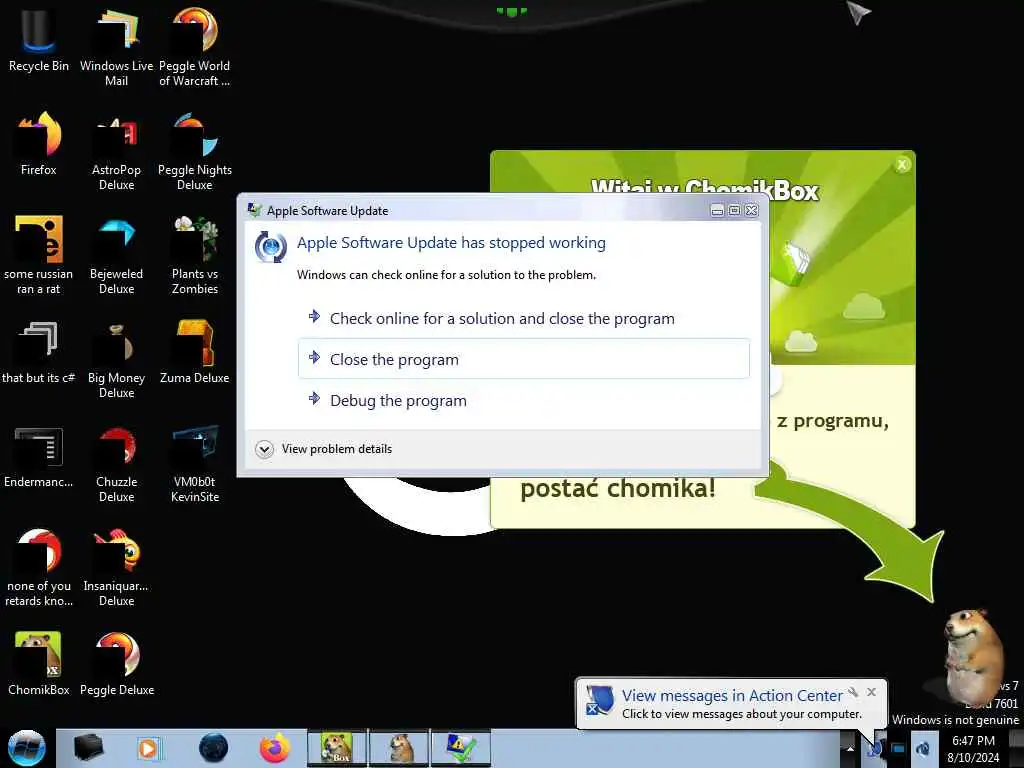The width and height of the screenshot is (1024, 768).
Task: Dismiss the Action Center balloon
Action: pos(871,692)
